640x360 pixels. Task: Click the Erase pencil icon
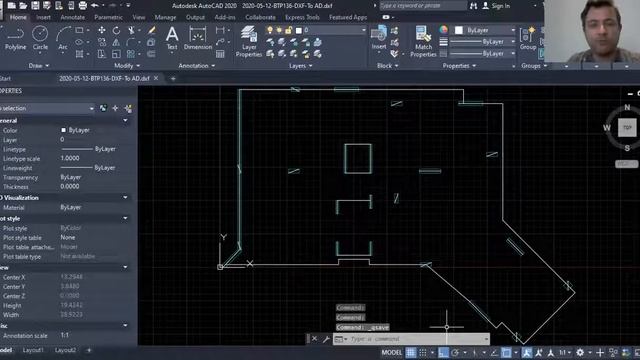(151, 30)
